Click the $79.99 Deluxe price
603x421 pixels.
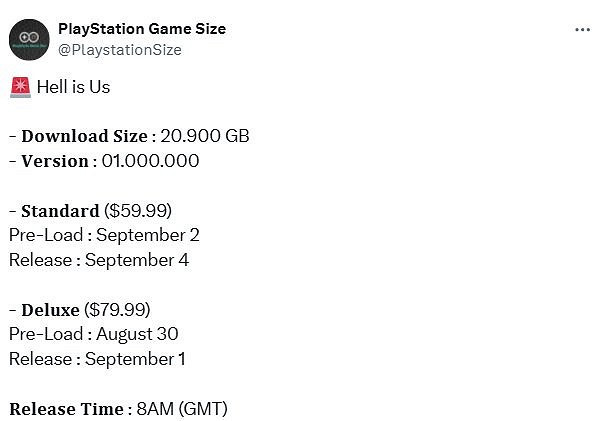coord(118,309)
